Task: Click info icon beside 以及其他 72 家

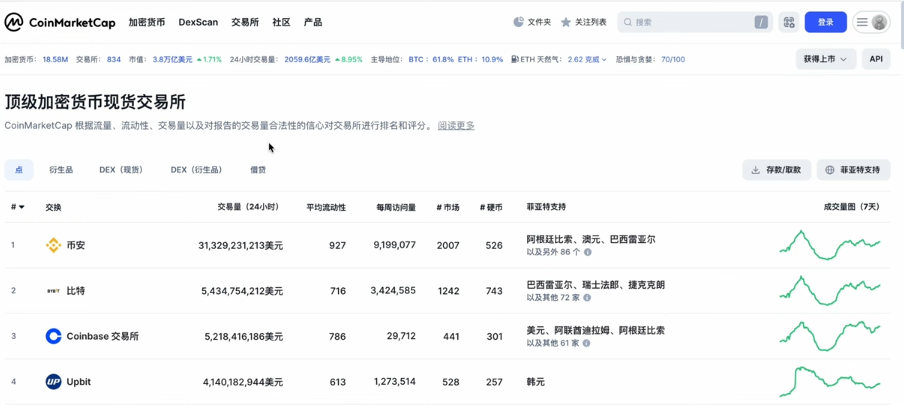Action: click(x=587, y=298)
